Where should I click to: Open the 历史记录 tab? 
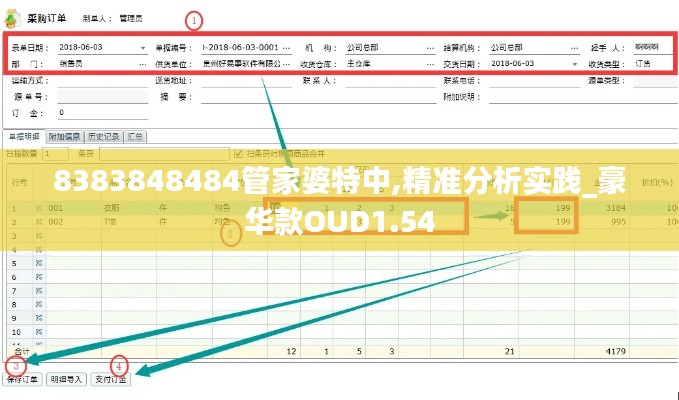104,137
